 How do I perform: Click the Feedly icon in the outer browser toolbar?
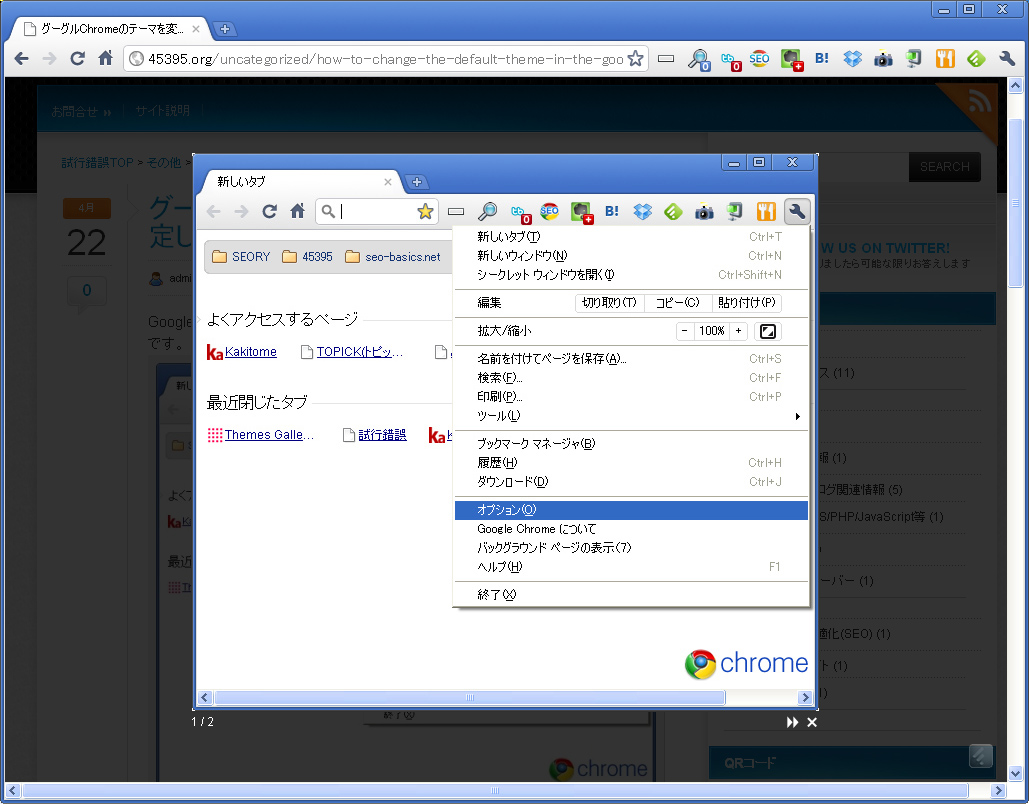976,59
